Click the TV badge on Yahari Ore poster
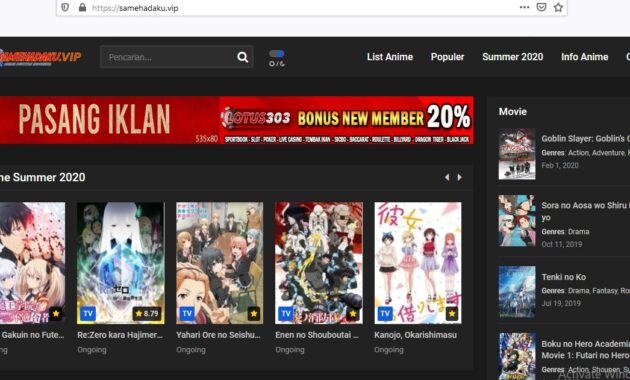Image resolution: width=630 pixels, height=380 pixels. [187, 313]
